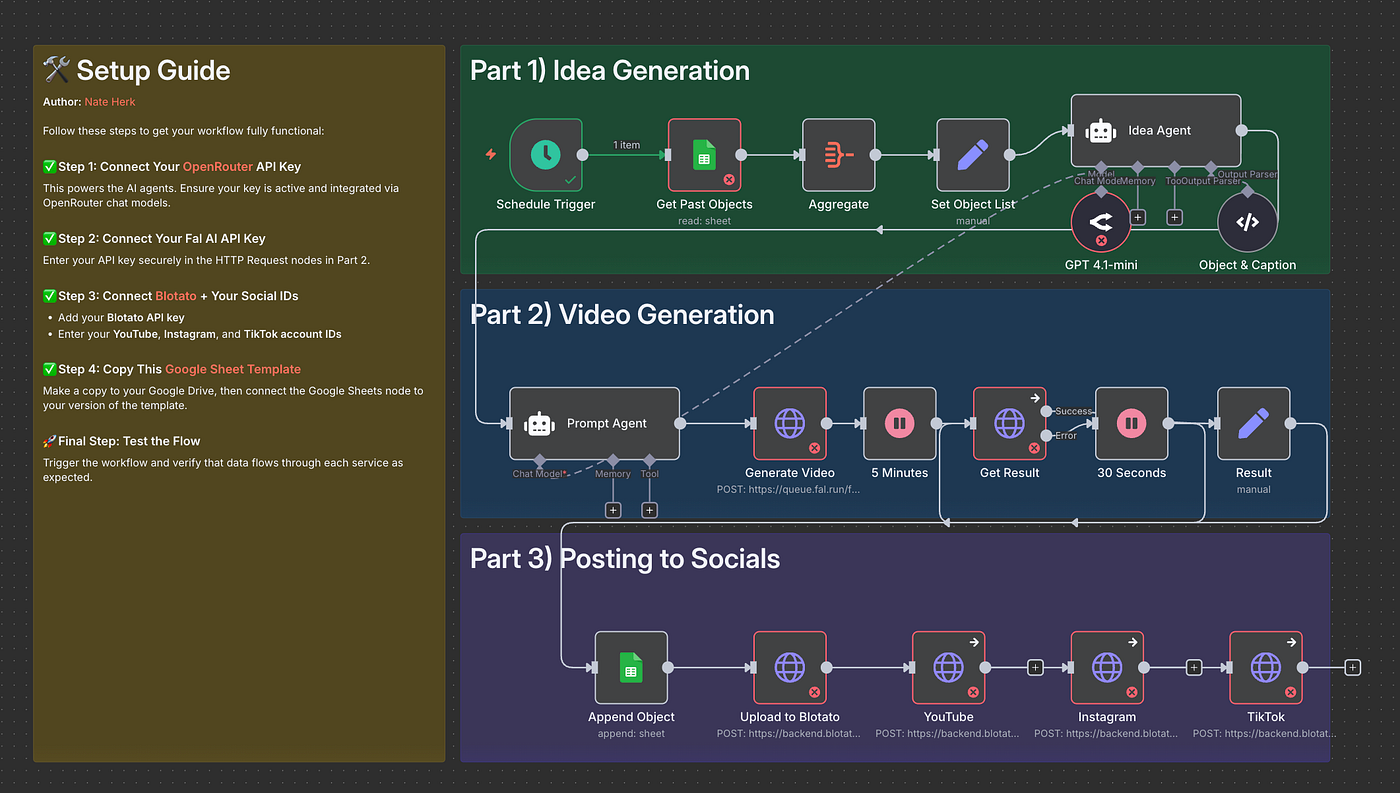
Task: Click the "Setup Guide" title
Action: point(153,71)
